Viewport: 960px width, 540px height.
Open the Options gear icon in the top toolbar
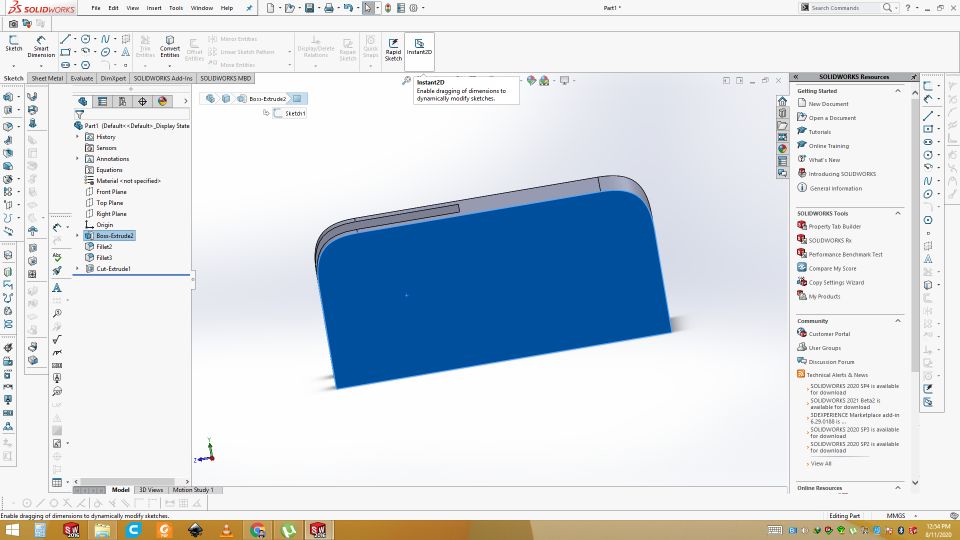pos(413,8)
